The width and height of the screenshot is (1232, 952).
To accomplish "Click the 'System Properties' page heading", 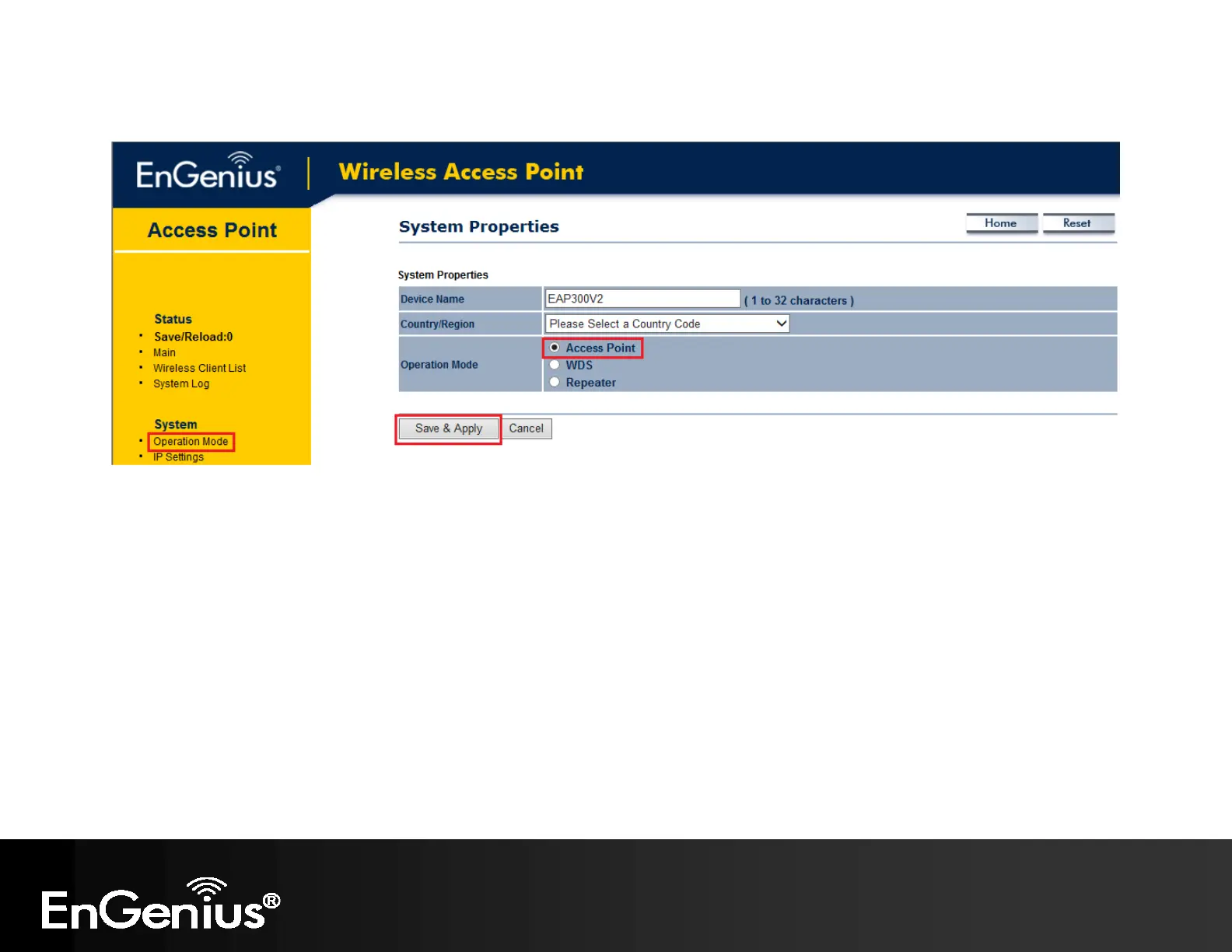I will pos(478,226).
